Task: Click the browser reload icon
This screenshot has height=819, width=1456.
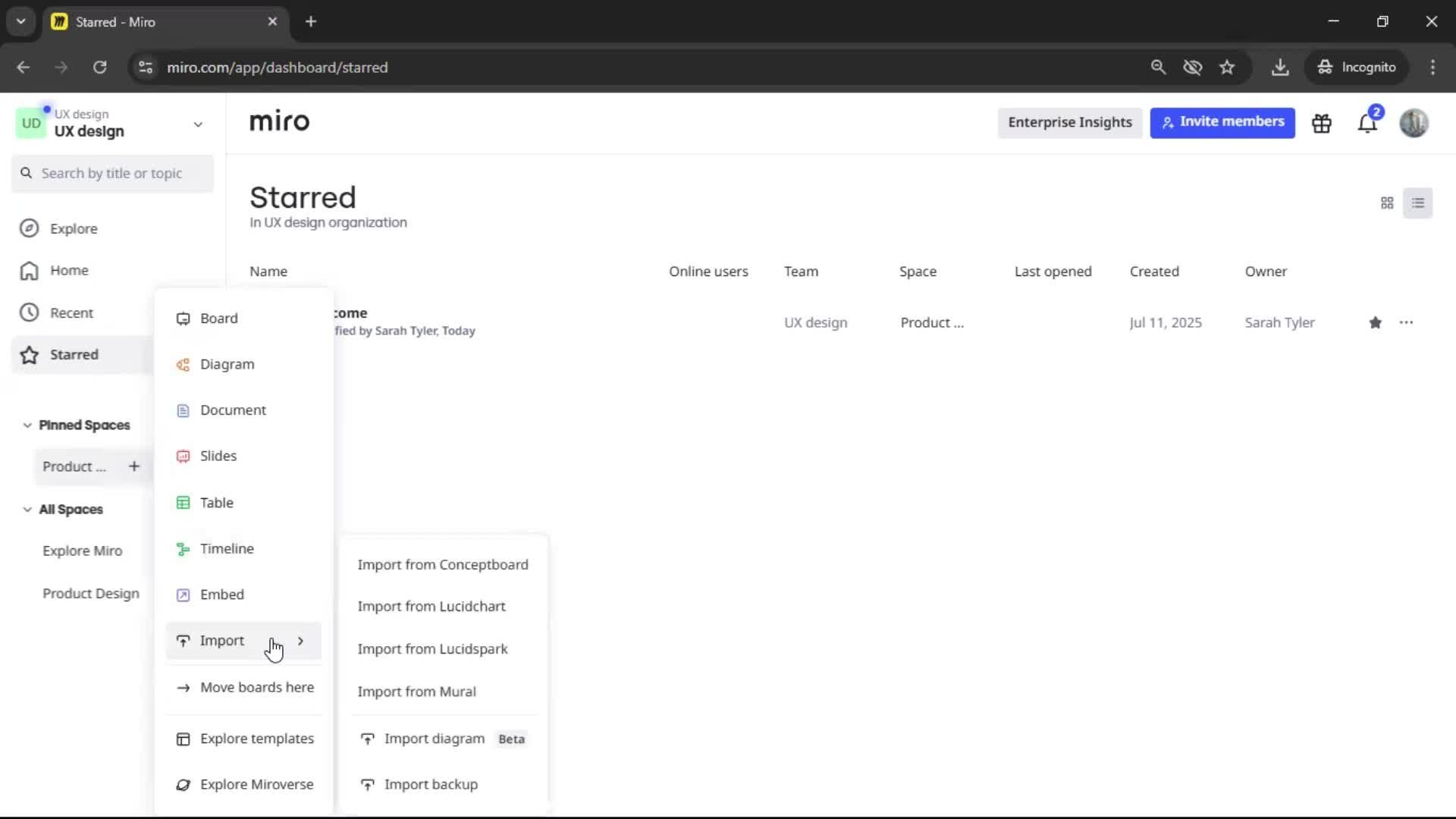Action: pyautogui.click(x=100, y=67)
